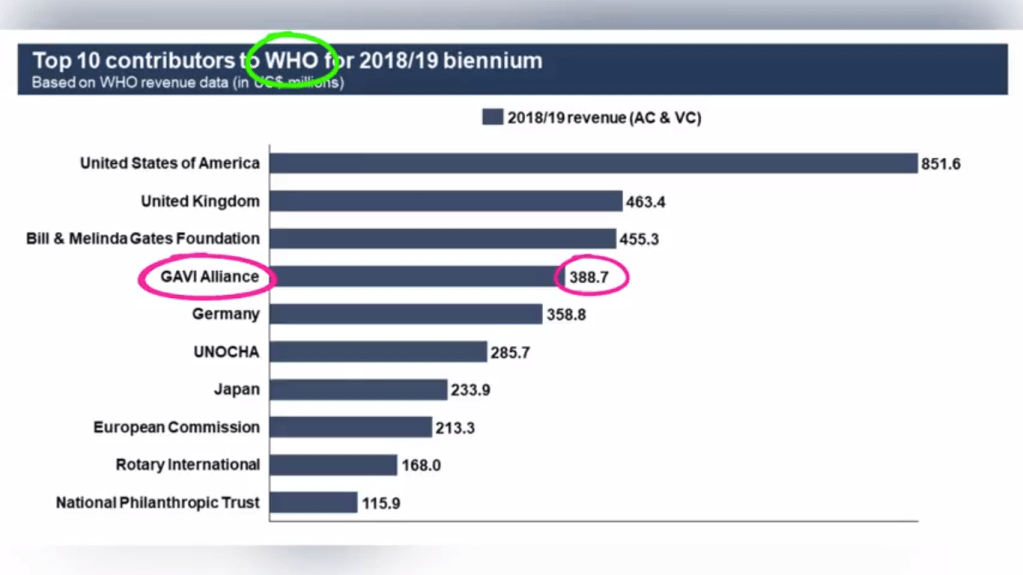Click the 285.7 value beside UNOCHA bar
This screenshot has width=1023, height=575.
point(510,353)
